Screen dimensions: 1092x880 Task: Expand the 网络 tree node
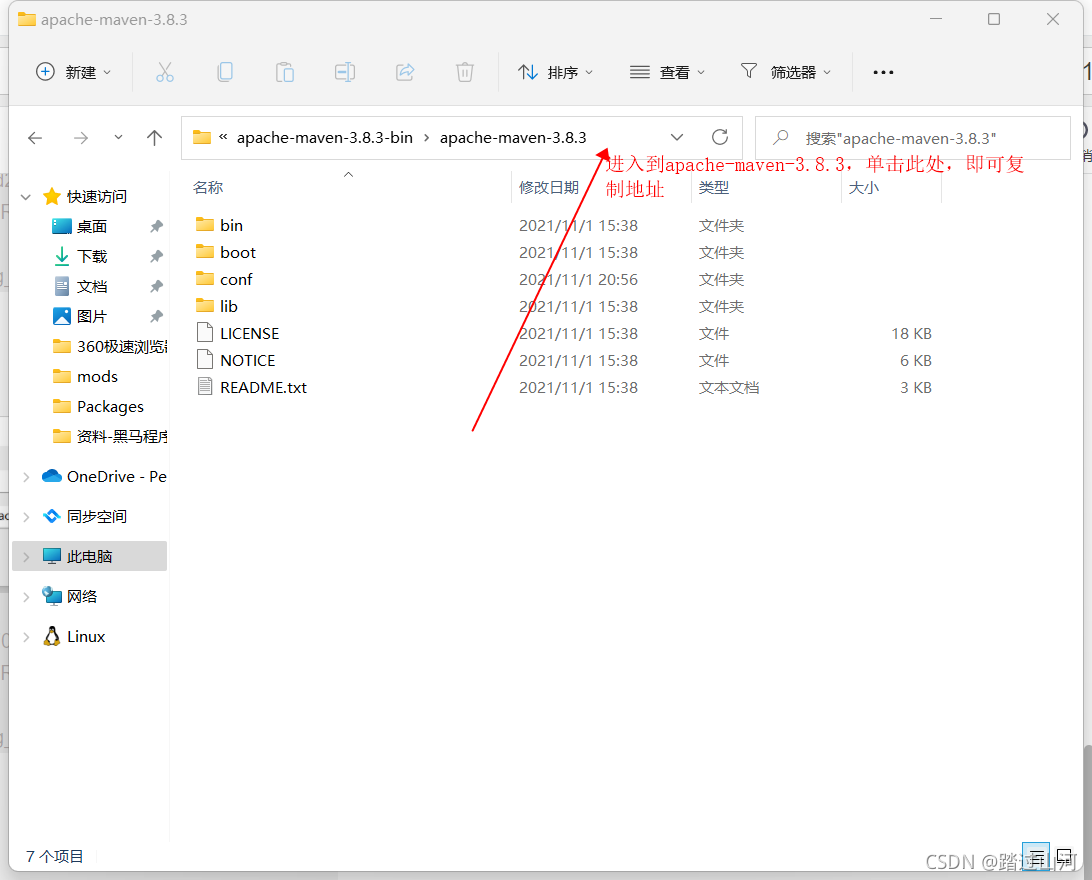26,597
